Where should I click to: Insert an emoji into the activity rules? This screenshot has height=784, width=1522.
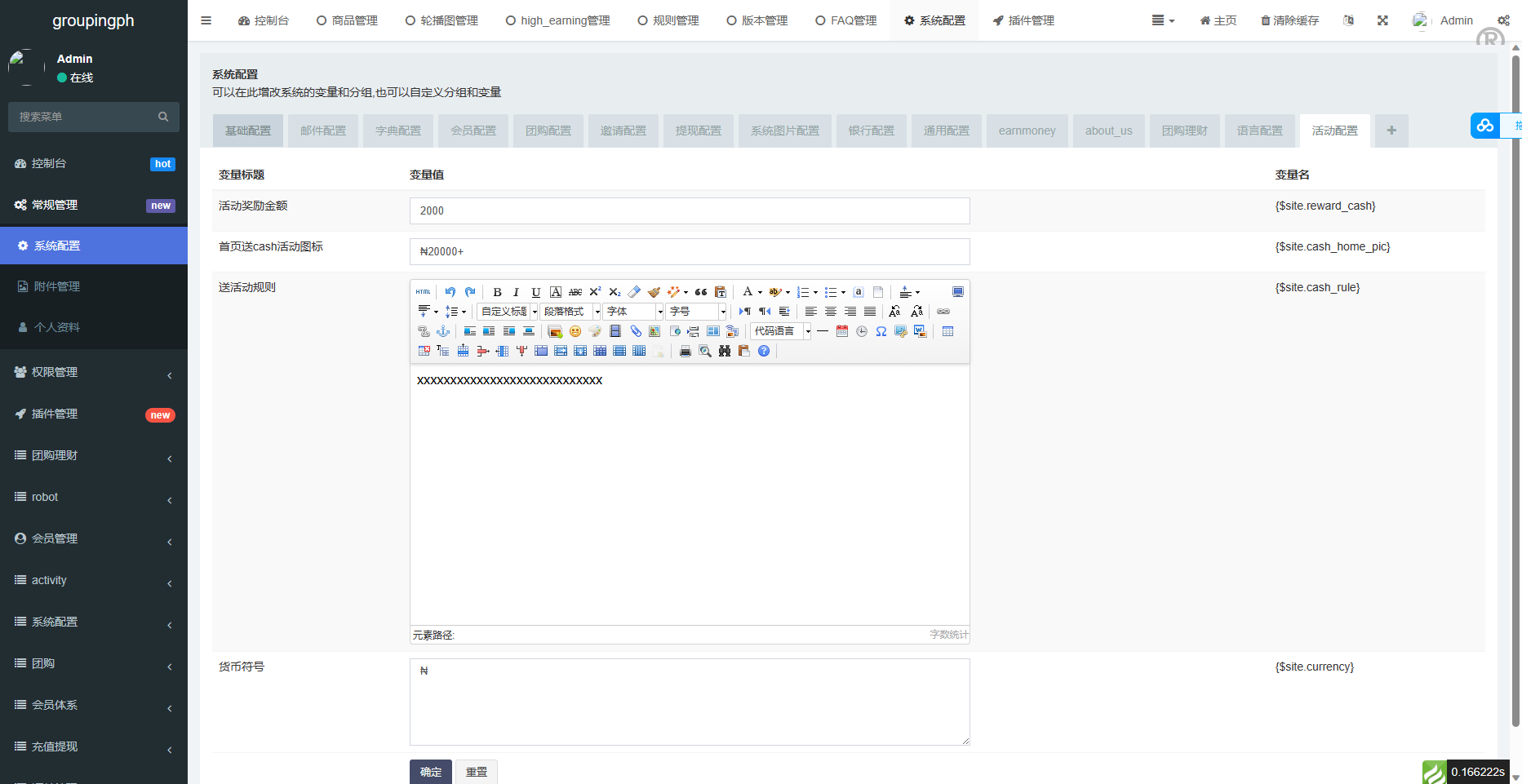[x=575, y=332]
